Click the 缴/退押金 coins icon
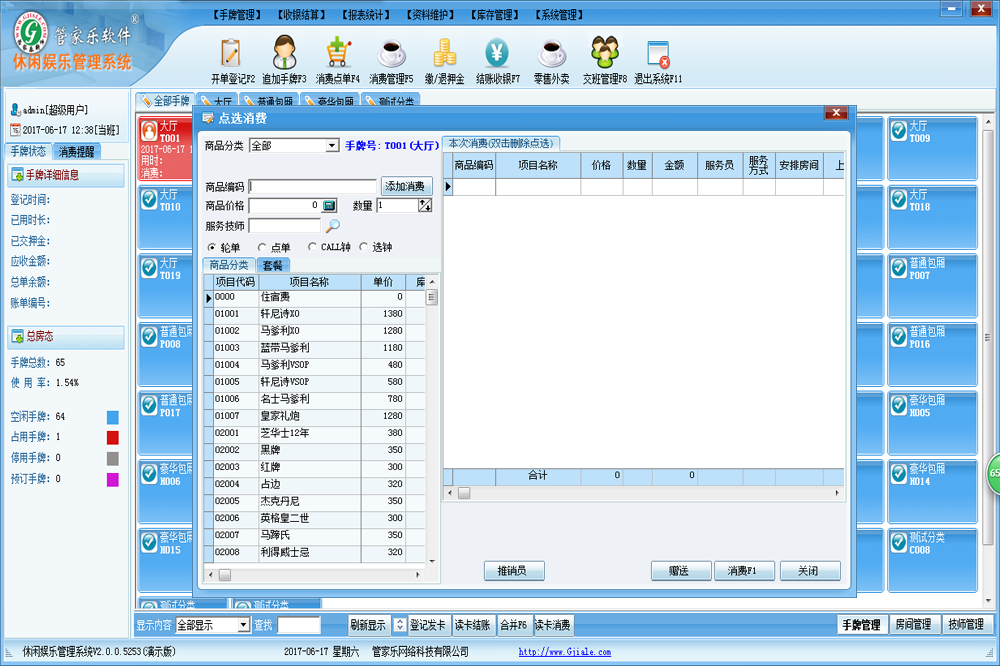The width and height of the screenshot is (1000, 666). coord(445,53)
